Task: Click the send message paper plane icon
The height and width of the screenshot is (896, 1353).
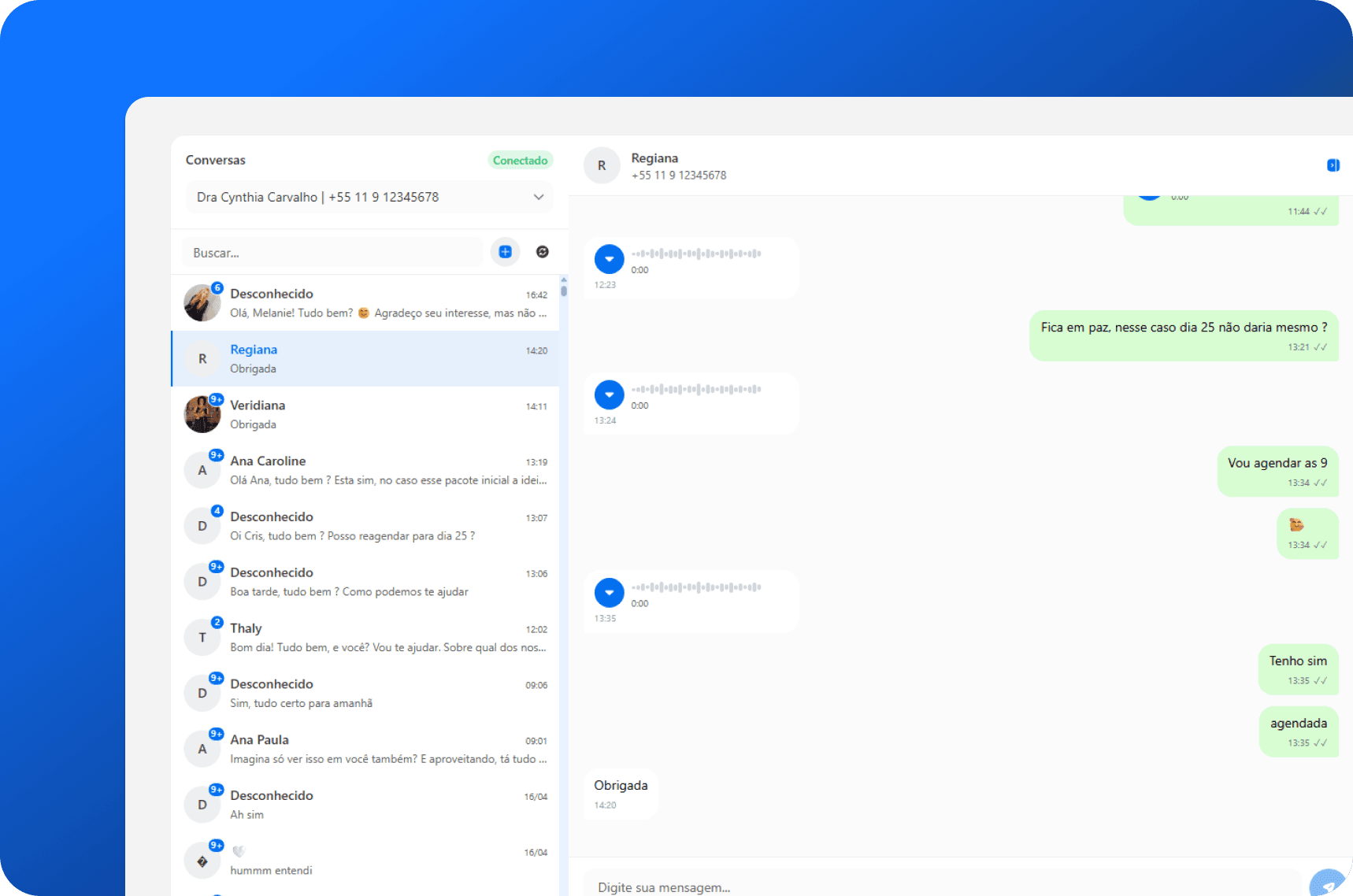Action: pos(1329,885)
